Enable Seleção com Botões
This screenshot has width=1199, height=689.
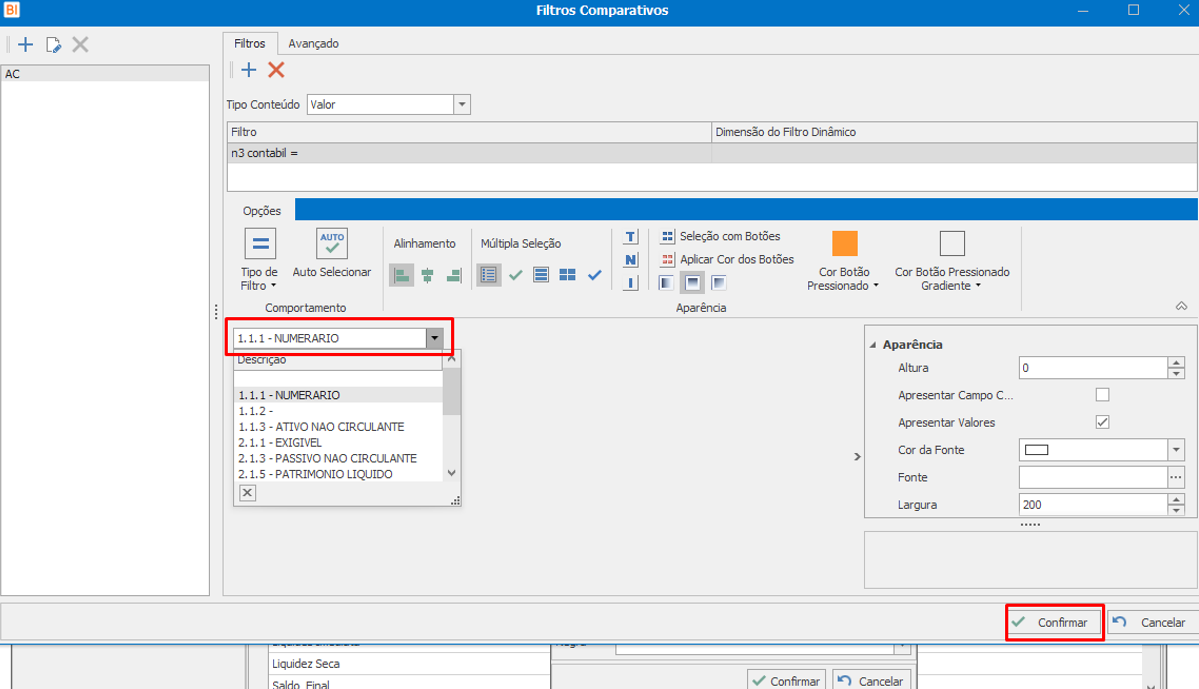[720, 236]
